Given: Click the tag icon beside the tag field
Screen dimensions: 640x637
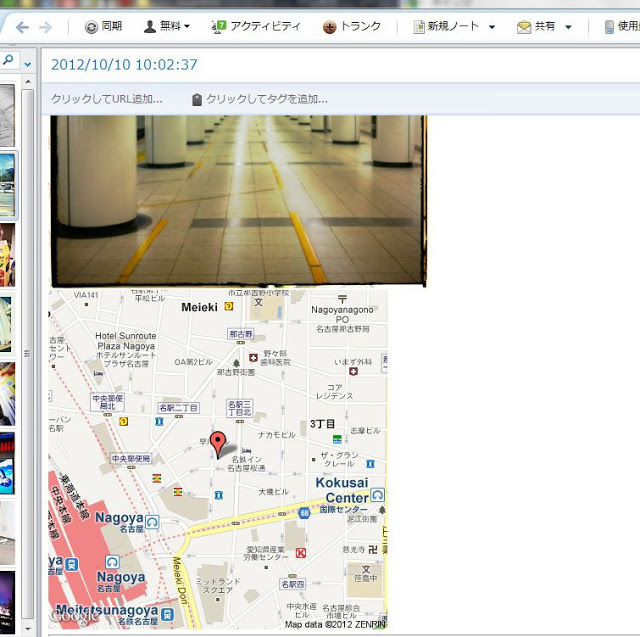Looking at the screenshot, I should 197,99.
